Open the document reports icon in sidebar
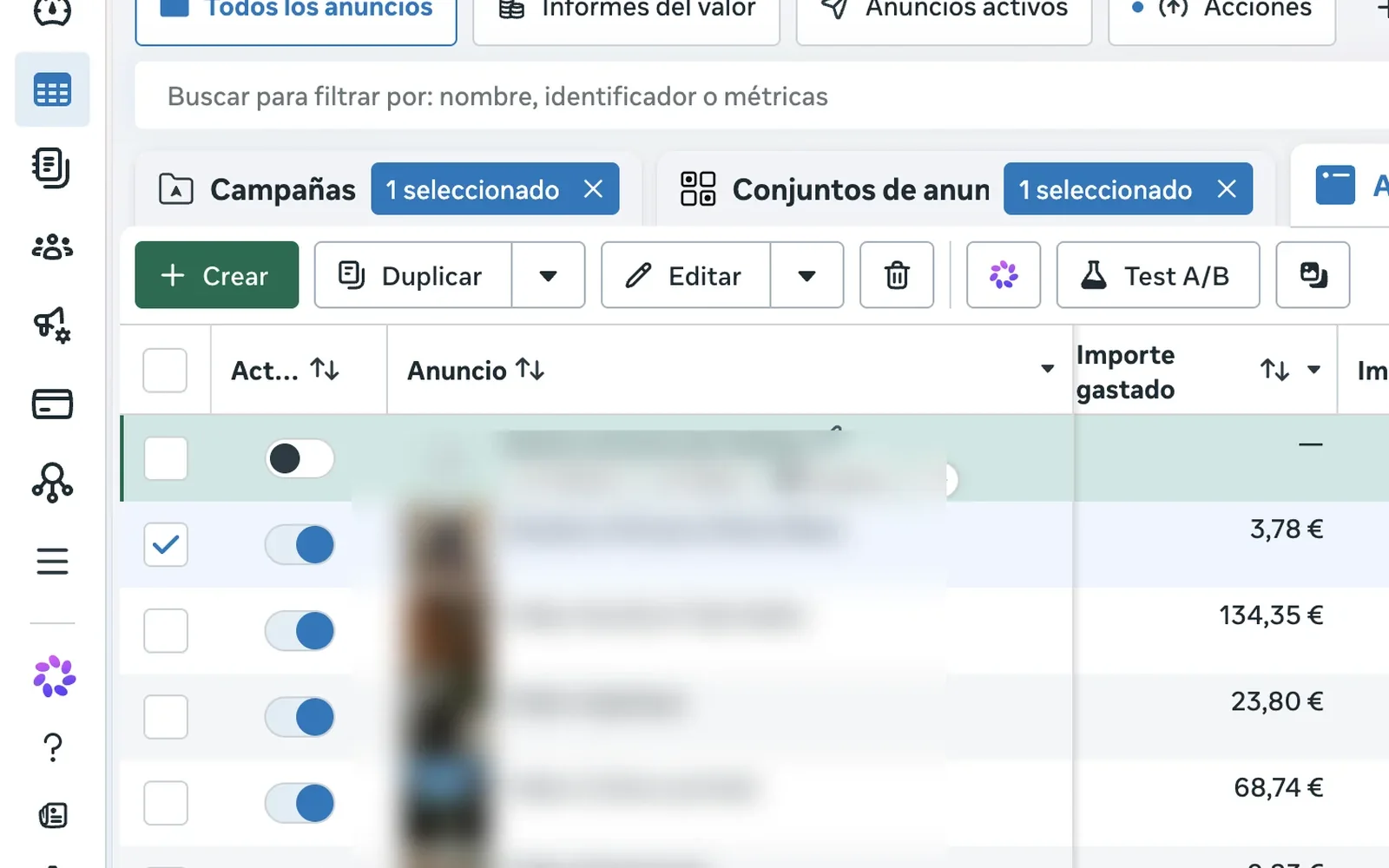The image size is (1389, 868). click(52, 168)
